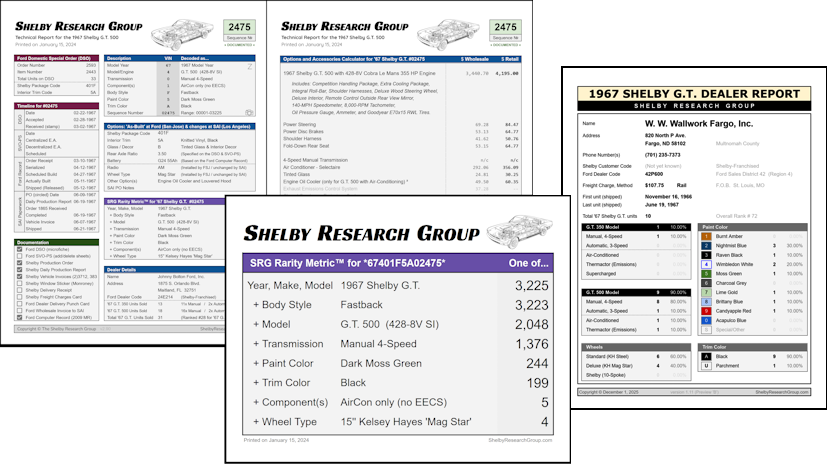Open ShelbyResearchGroup.com link in Rarity Metric footer
The width and height of the screenshot is (827, 471).
pyautogui.click(x=520, y=440)
